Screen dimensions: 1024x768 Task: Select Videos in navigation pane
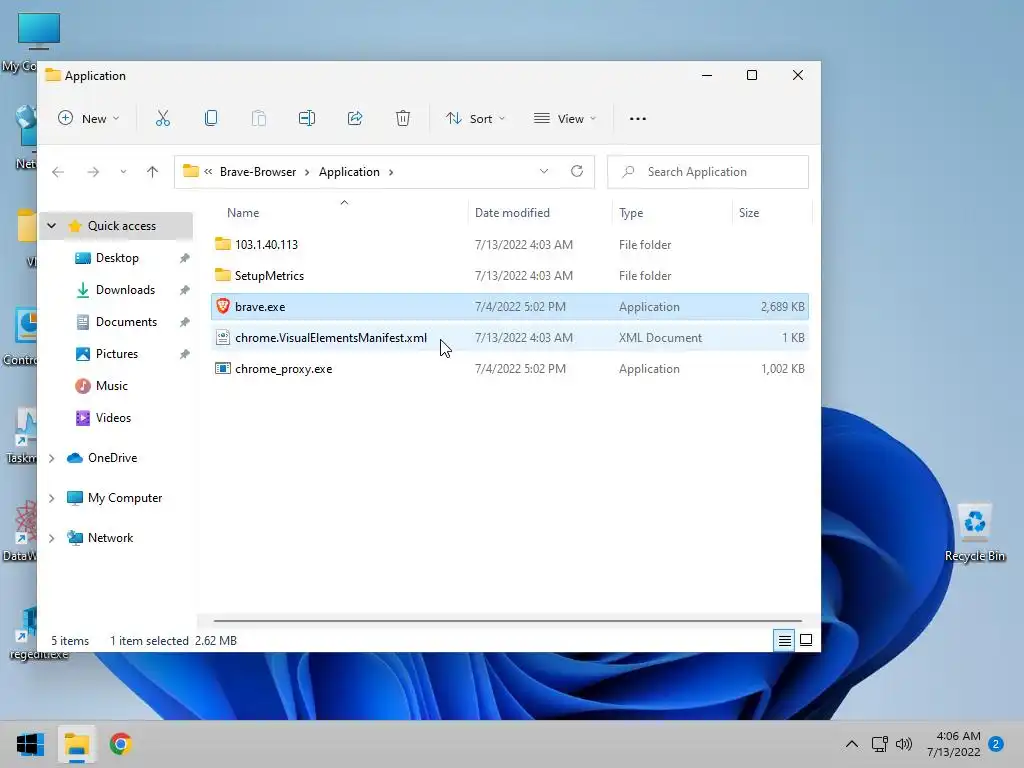(x=114, y=418)
